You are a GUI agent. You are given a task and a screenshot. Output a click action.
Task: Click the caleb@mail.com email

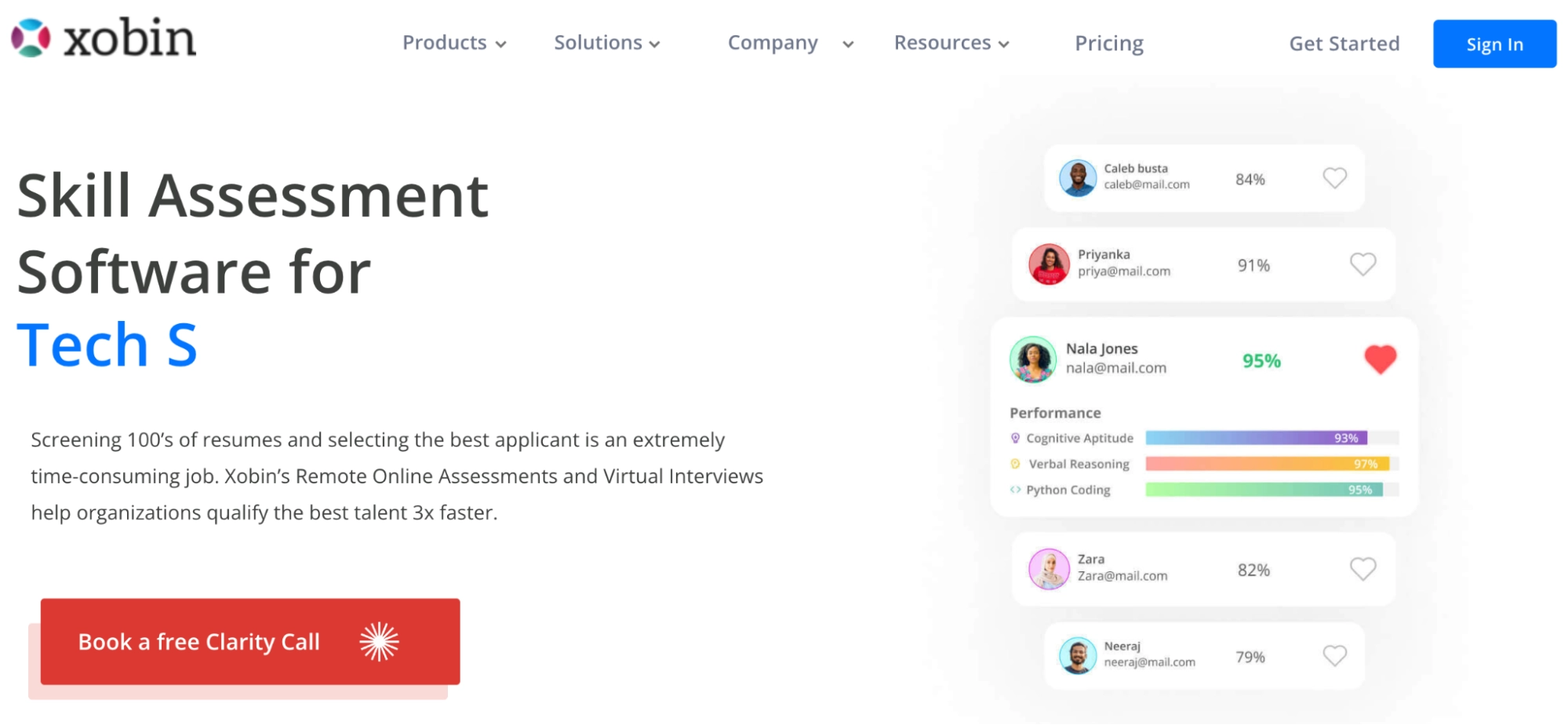pyautogui.click(x=1147, y=185)
